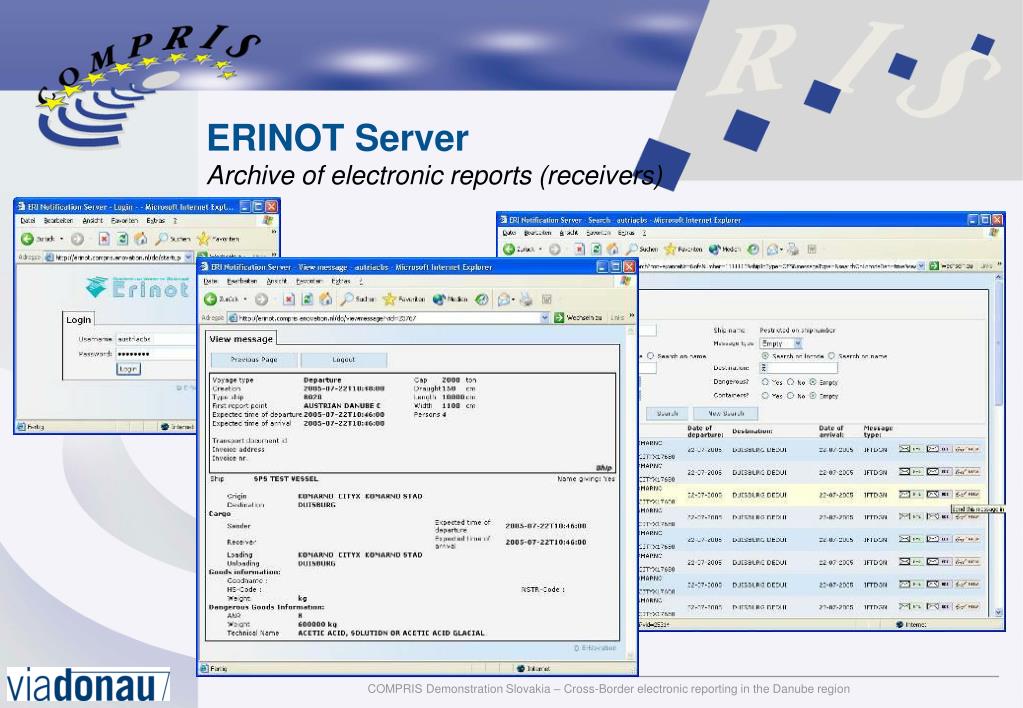Click the 'Logout' button
Image resolution: width=1023 pixels, height=708 pixels.
pyautogui.click(x=343, y=360)
